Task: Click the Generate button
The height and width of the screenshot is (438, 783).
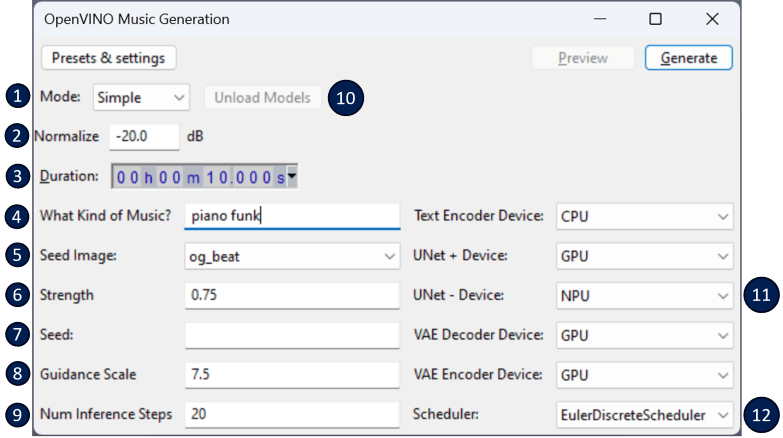Action: 688,58
